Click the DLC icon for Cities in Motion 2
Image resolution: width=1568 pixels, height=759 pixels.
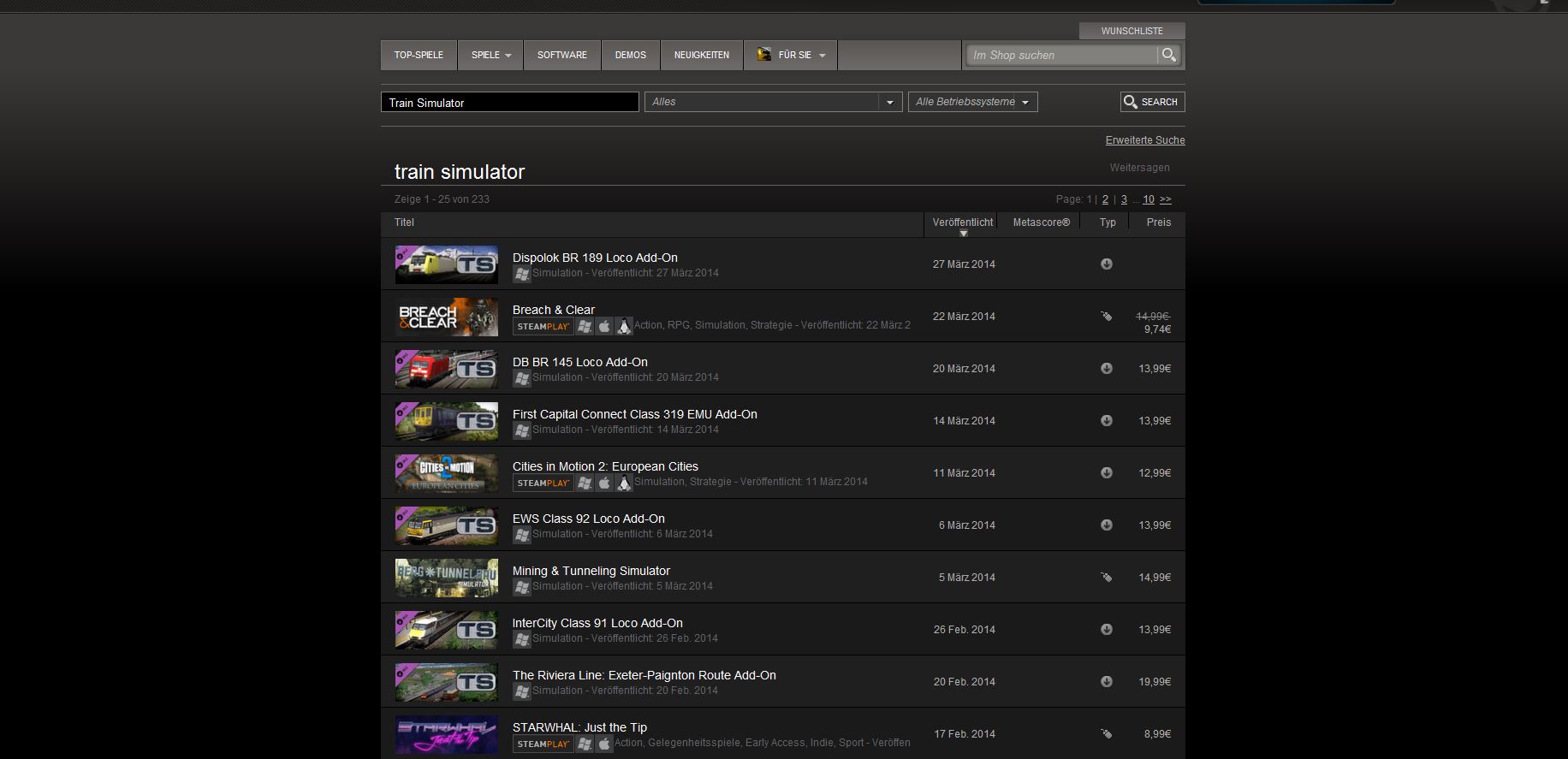pyautogui.click(x=1107, y=472)
